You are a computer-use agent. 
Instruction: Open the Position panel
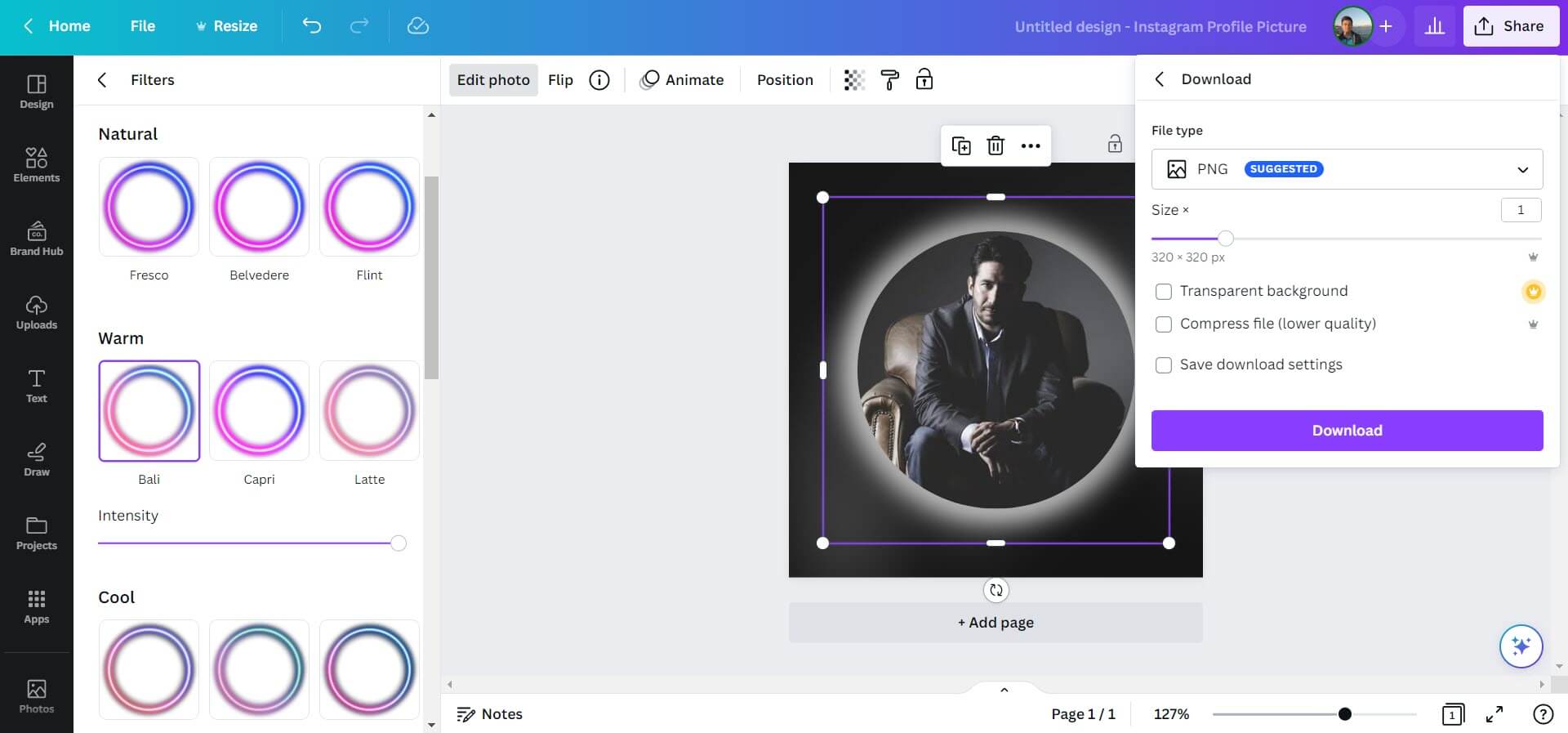785,80
